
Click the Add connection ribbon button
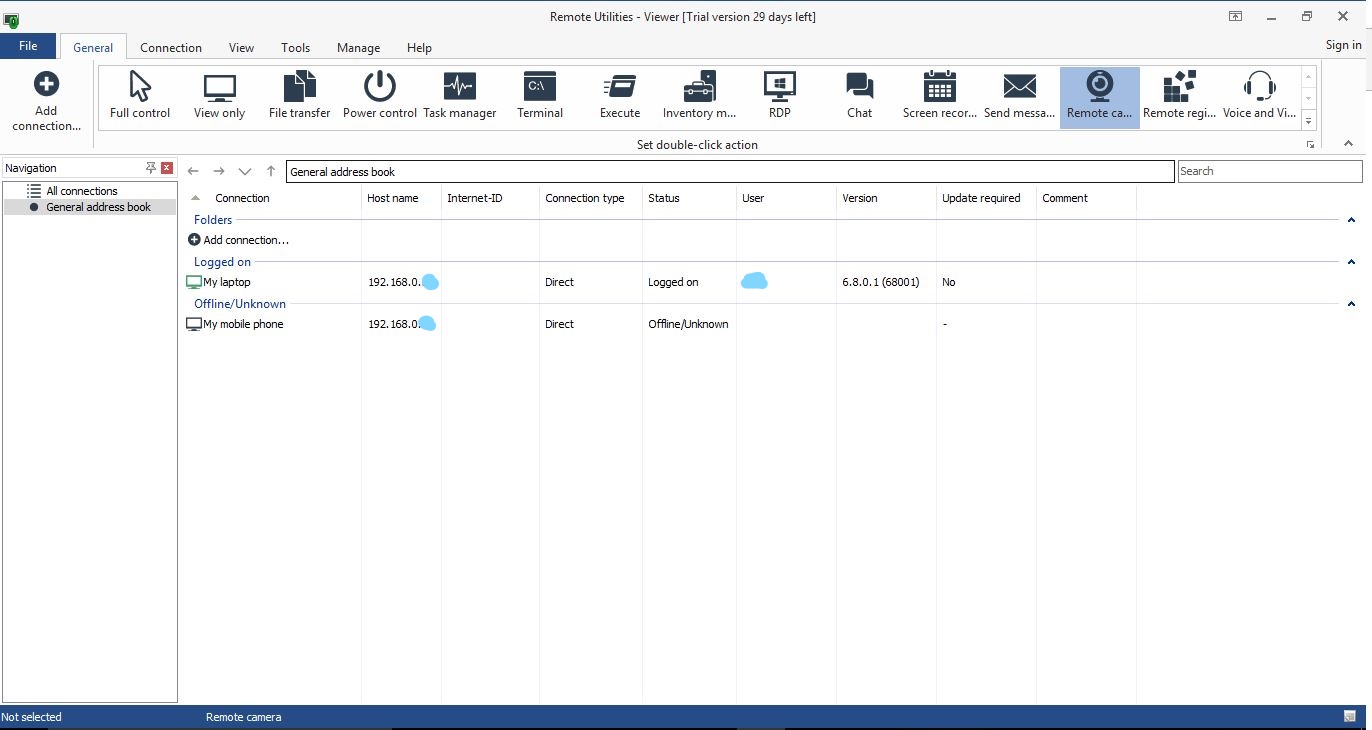point(46,101)
